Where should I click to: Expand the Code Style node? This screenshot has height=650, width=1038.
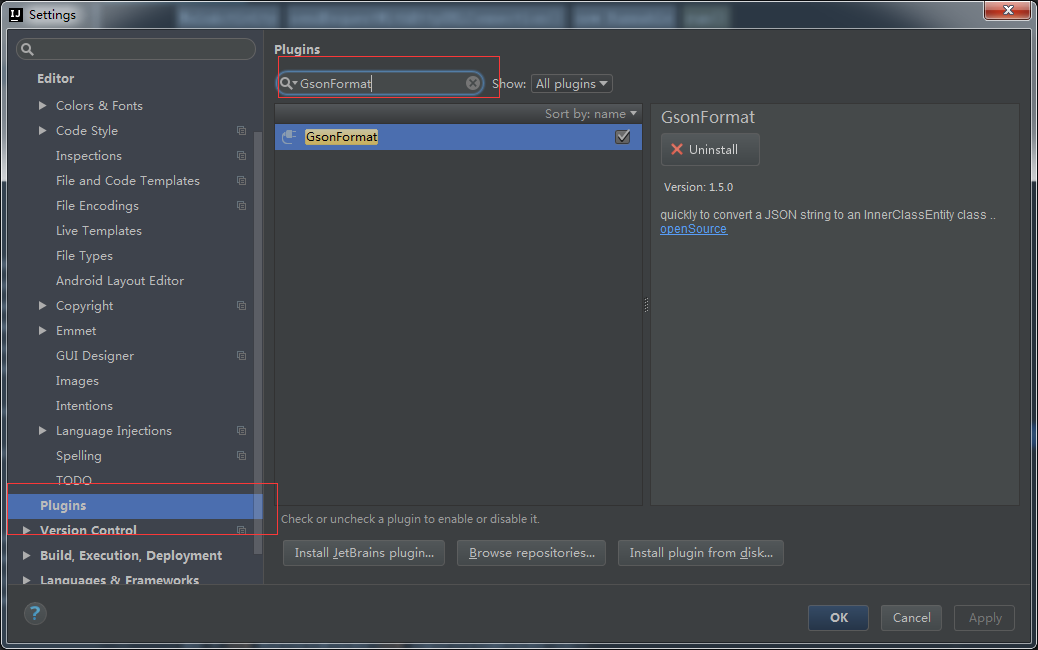pyautogui.click(x=42, y=131)
